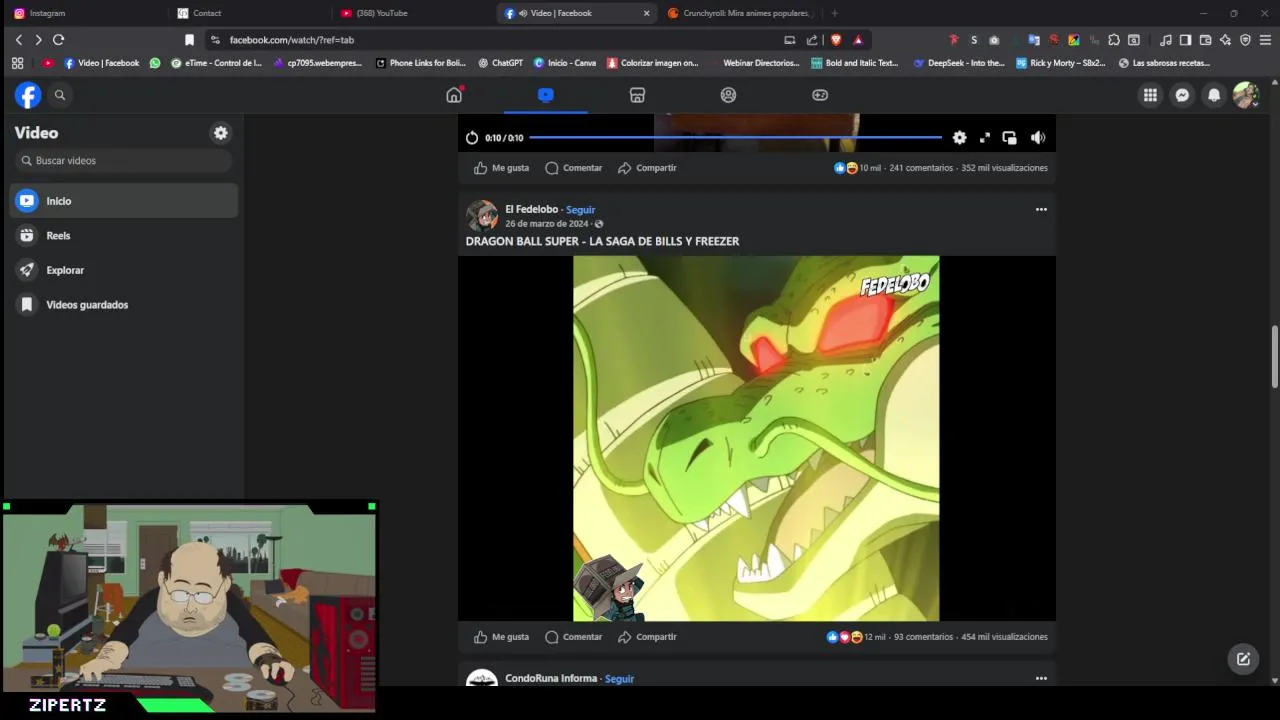Open CondoRuna Informa post options
This screenshot has width=1280, height=720.
click(1041, 679)
